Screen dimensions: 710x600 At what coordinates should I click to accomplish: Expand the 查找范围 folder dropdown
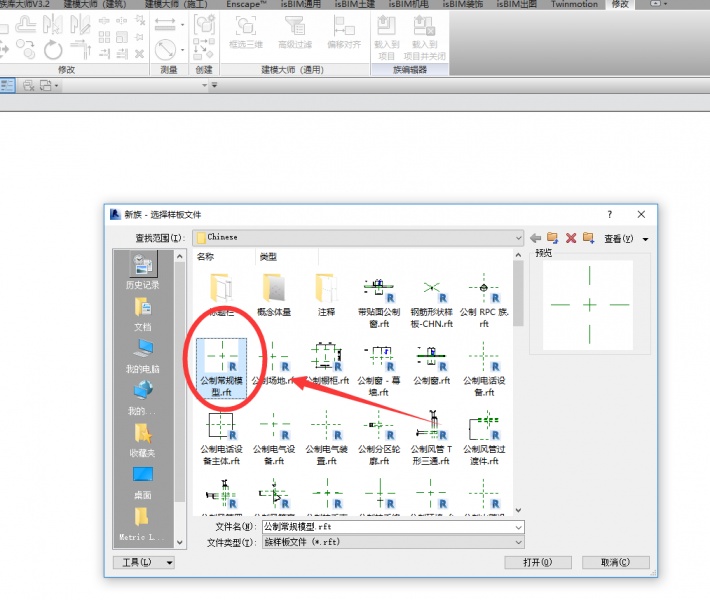pos(518,238)
